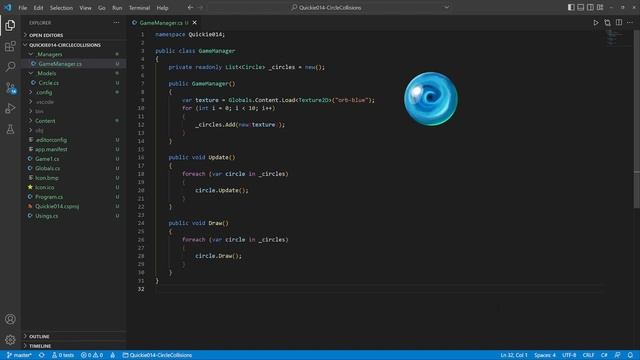
Task: Click the Run play button in editor toolbar
Action: [596, 23]
